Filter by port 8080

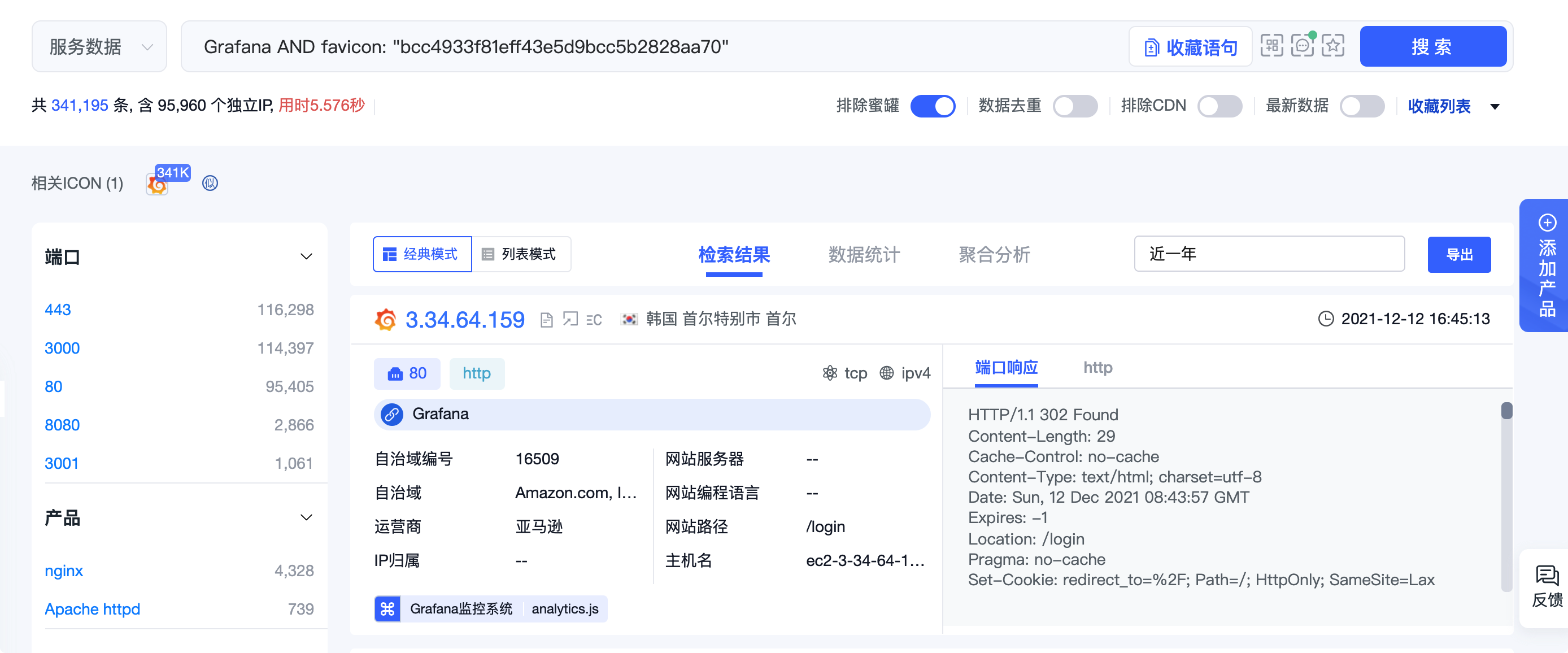coord(62,425)
